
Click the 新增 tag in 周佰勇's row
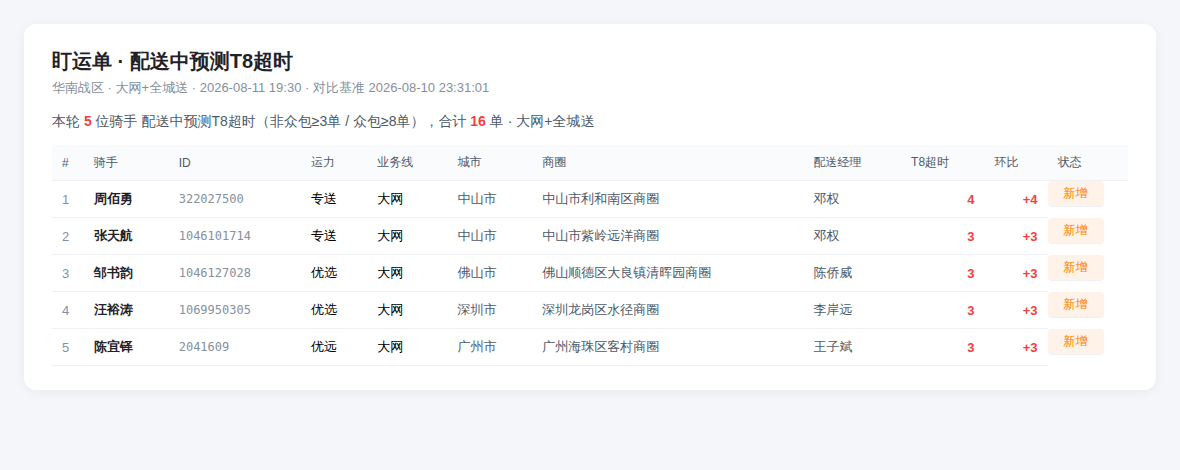(1075, 193)
